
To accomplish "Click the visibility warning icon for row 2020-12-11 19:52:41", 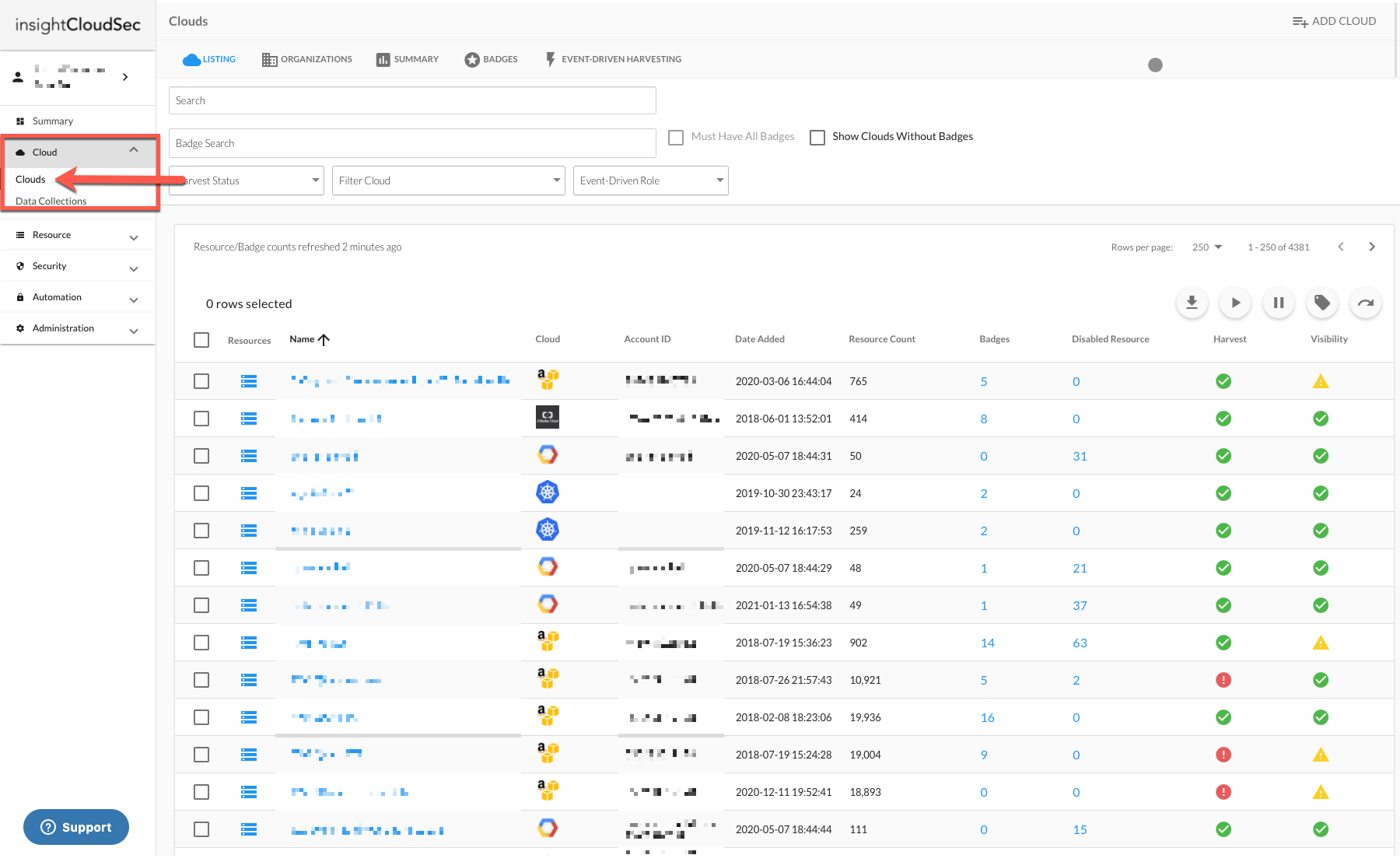I will [x=1321, y=792].
